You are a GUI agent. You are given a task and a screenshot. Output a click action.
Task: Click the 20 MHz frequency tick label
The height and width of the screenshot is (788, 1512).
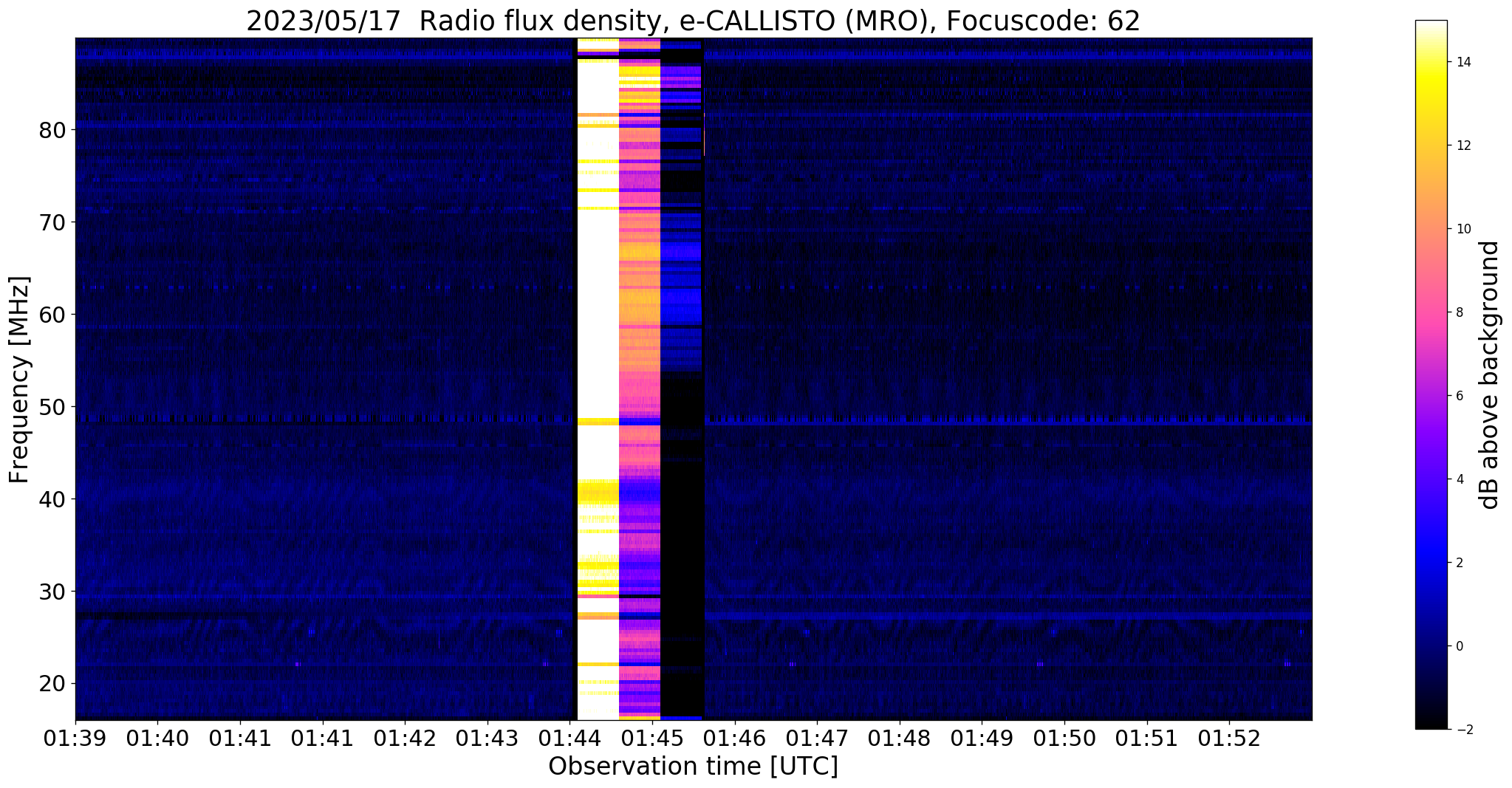tap(52, 684)
